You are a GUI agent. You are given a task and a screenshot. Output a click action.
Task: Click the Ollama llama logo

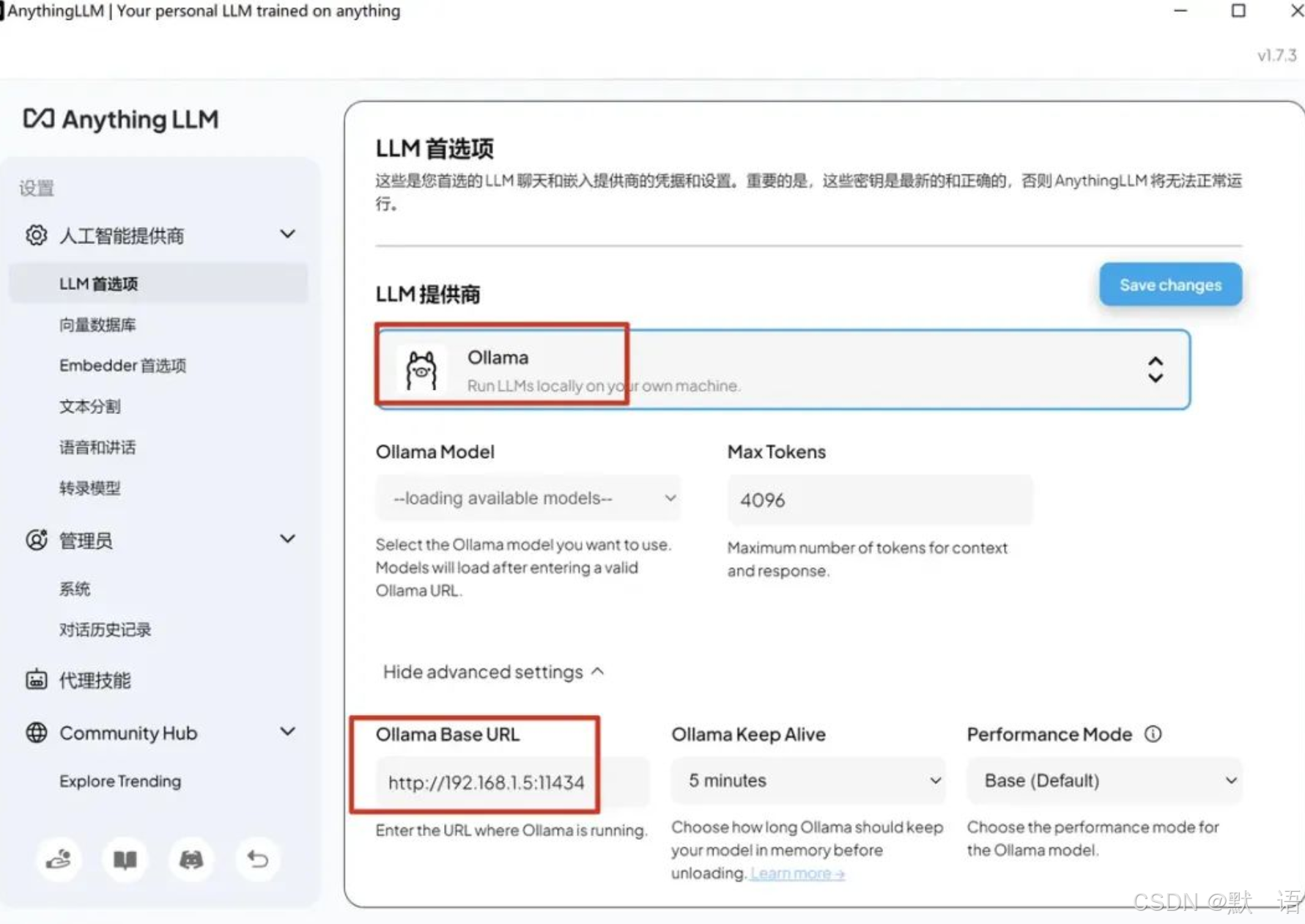pos(421,371)
